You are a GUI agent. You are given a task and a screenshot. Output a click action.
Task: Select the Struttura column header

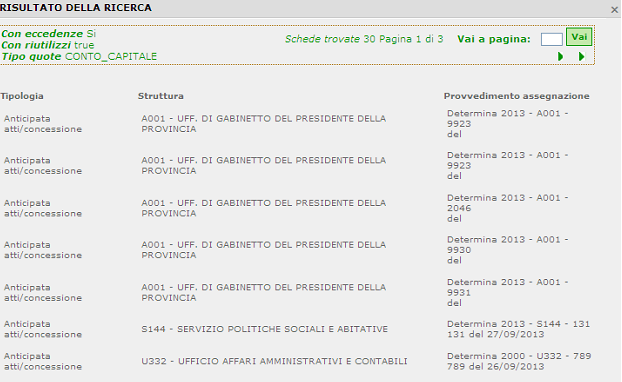[x=161, y=96]
